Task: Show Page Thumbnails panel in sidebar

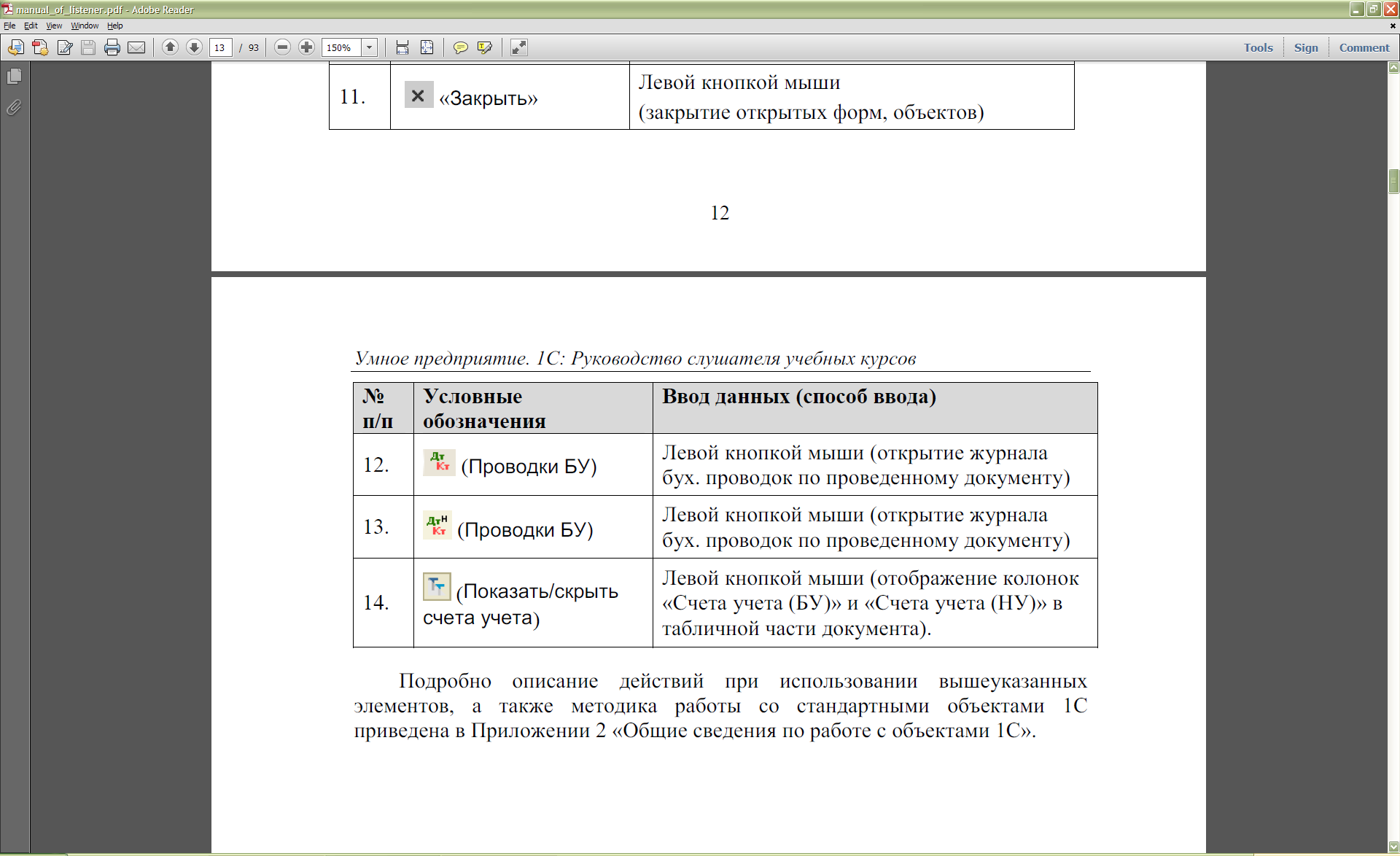Action: 14,76
